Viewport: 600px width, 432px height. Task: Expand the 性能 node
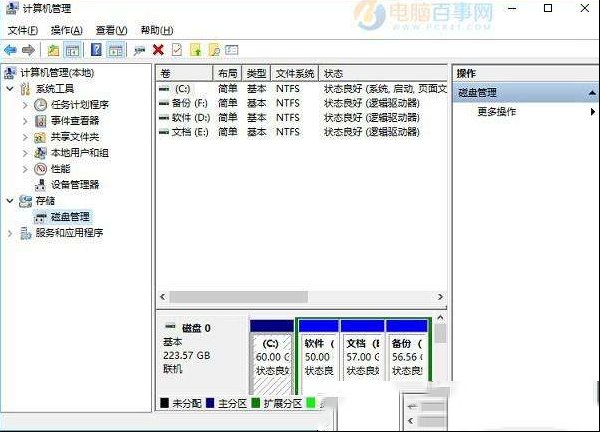point(25,169)
